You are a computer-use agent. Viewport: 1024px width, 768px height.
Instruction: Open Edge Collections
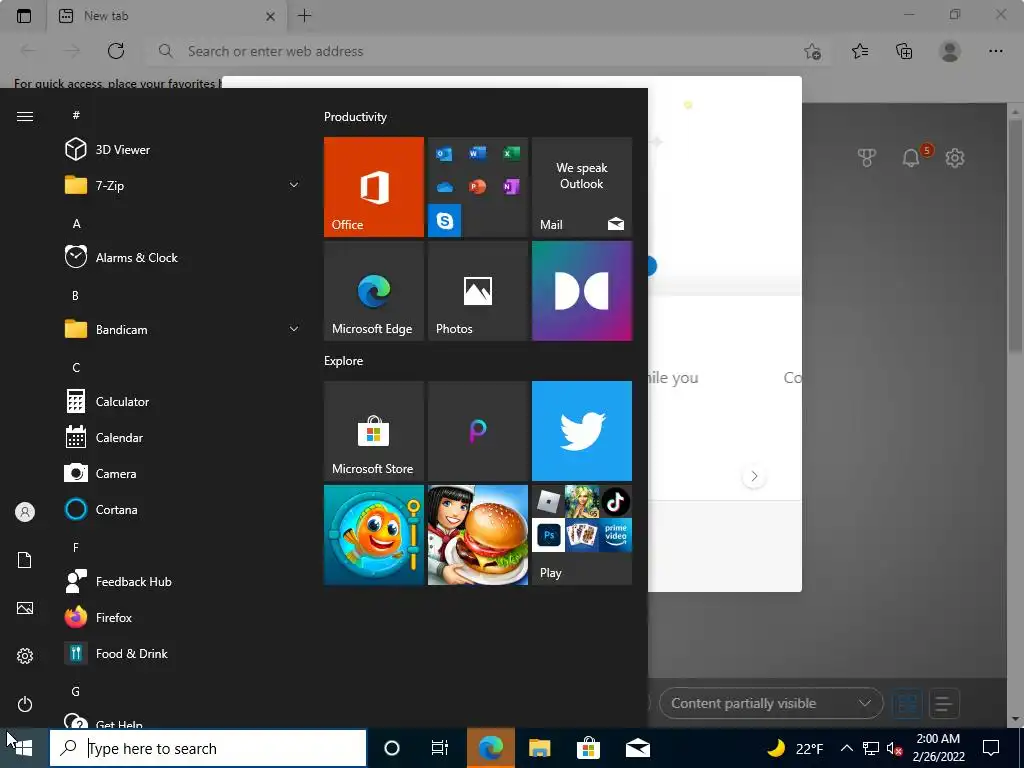[904, 51]
